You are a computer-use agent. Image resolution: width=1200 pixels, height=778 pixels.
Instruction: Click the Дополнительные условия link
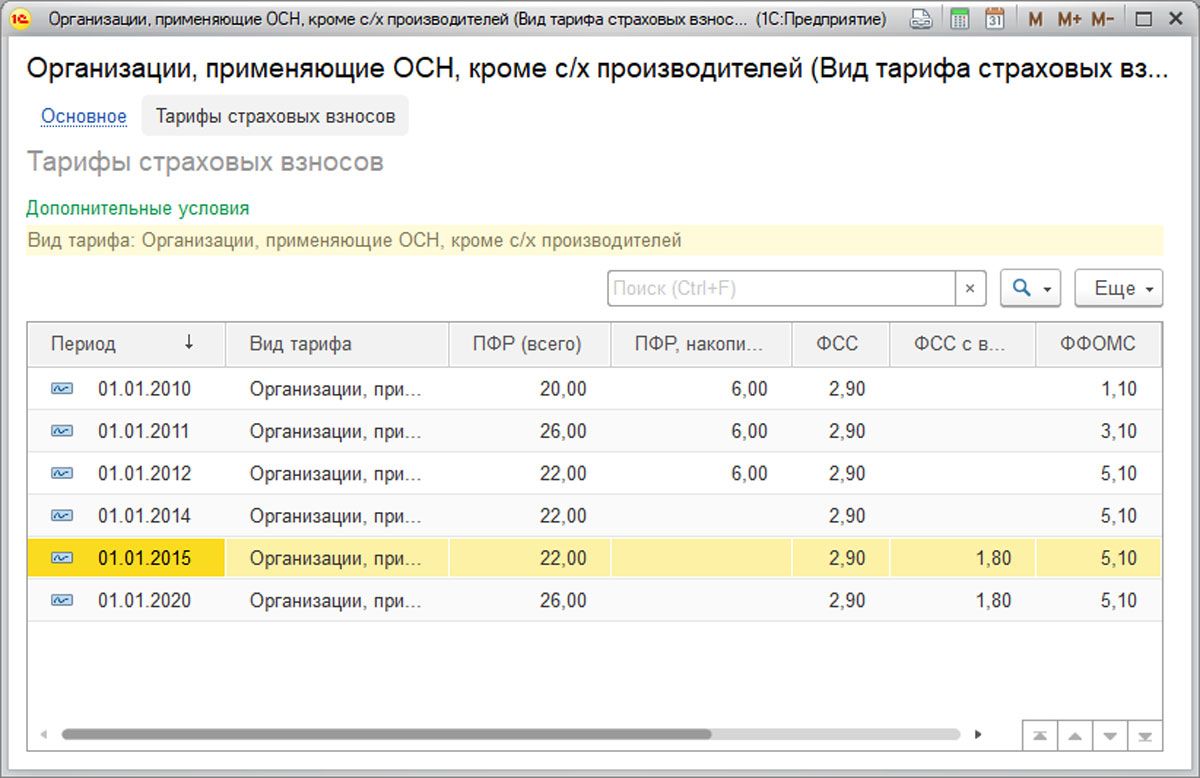137,208
